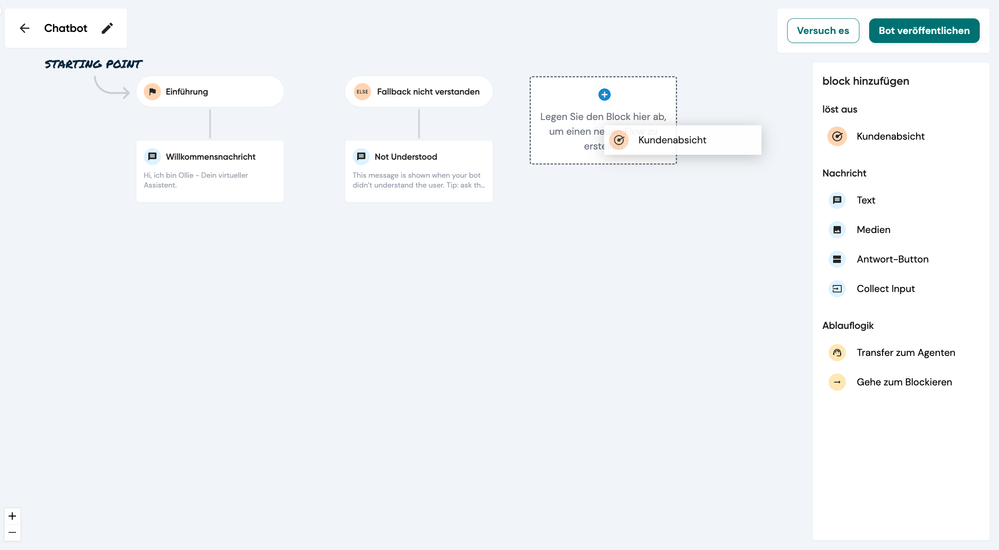Select the Kundenabsicht trigger icon in sidebar
The image size is (999, 550).
837,136
